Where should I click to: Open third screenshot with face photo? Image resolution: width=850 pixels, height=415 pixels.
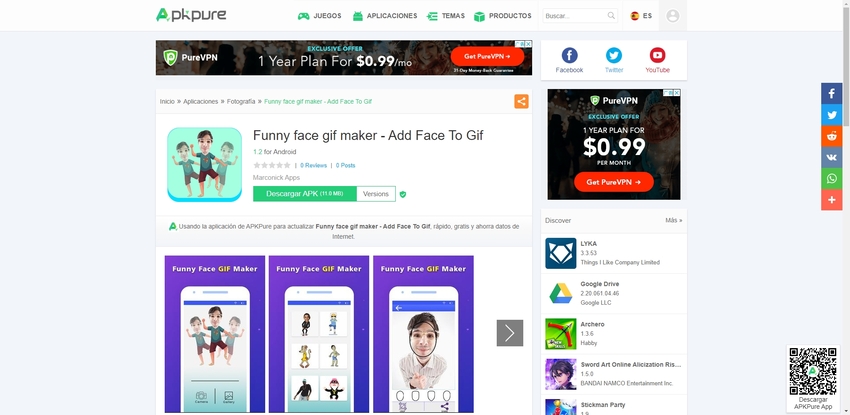423,334
